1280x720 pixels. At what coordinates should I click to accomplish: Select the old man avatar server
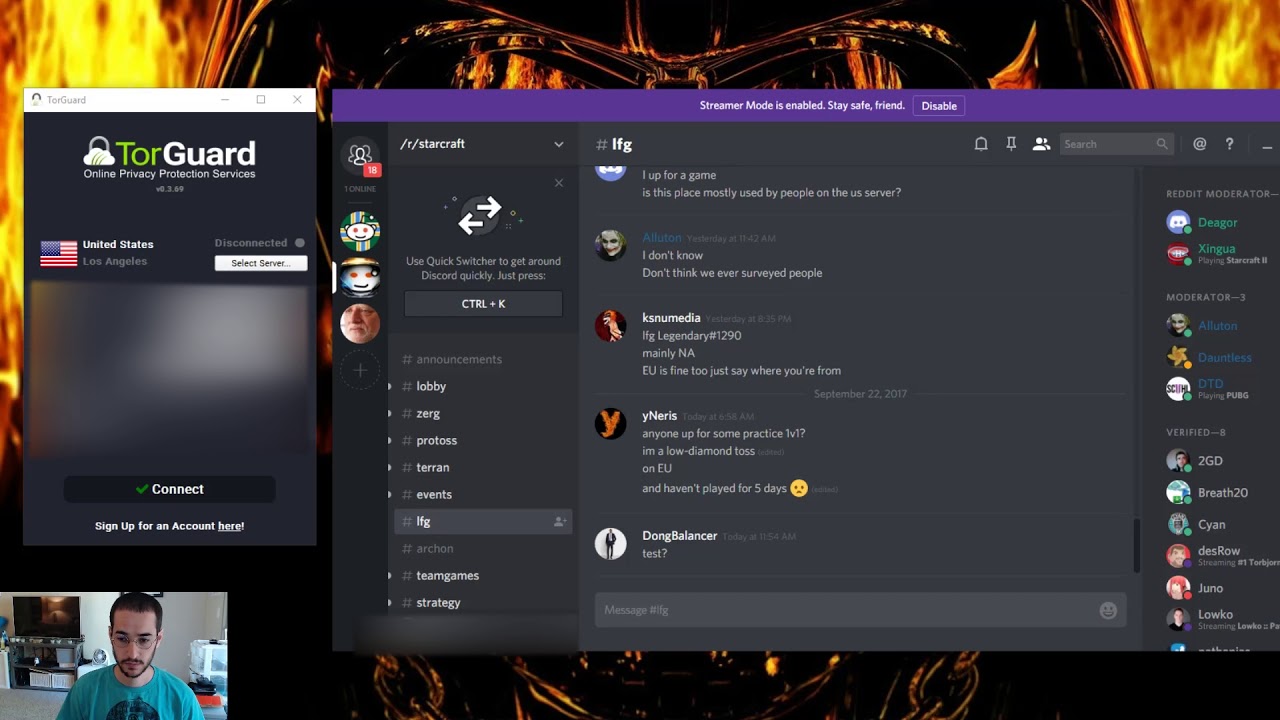360,324
